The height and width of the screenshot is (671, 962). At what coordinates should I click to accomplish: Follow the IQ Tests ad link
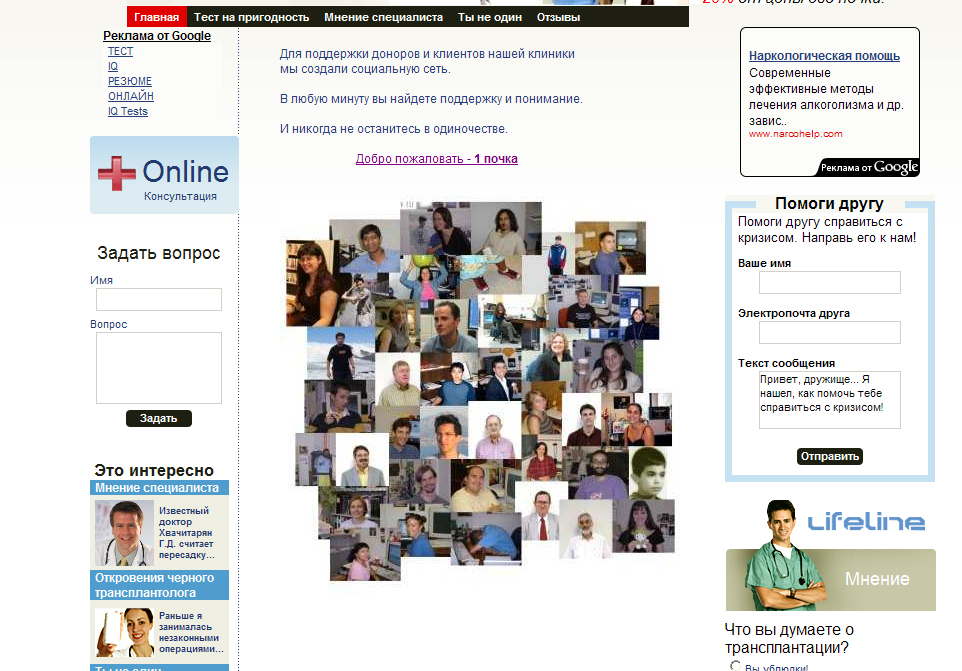point(128,111)
